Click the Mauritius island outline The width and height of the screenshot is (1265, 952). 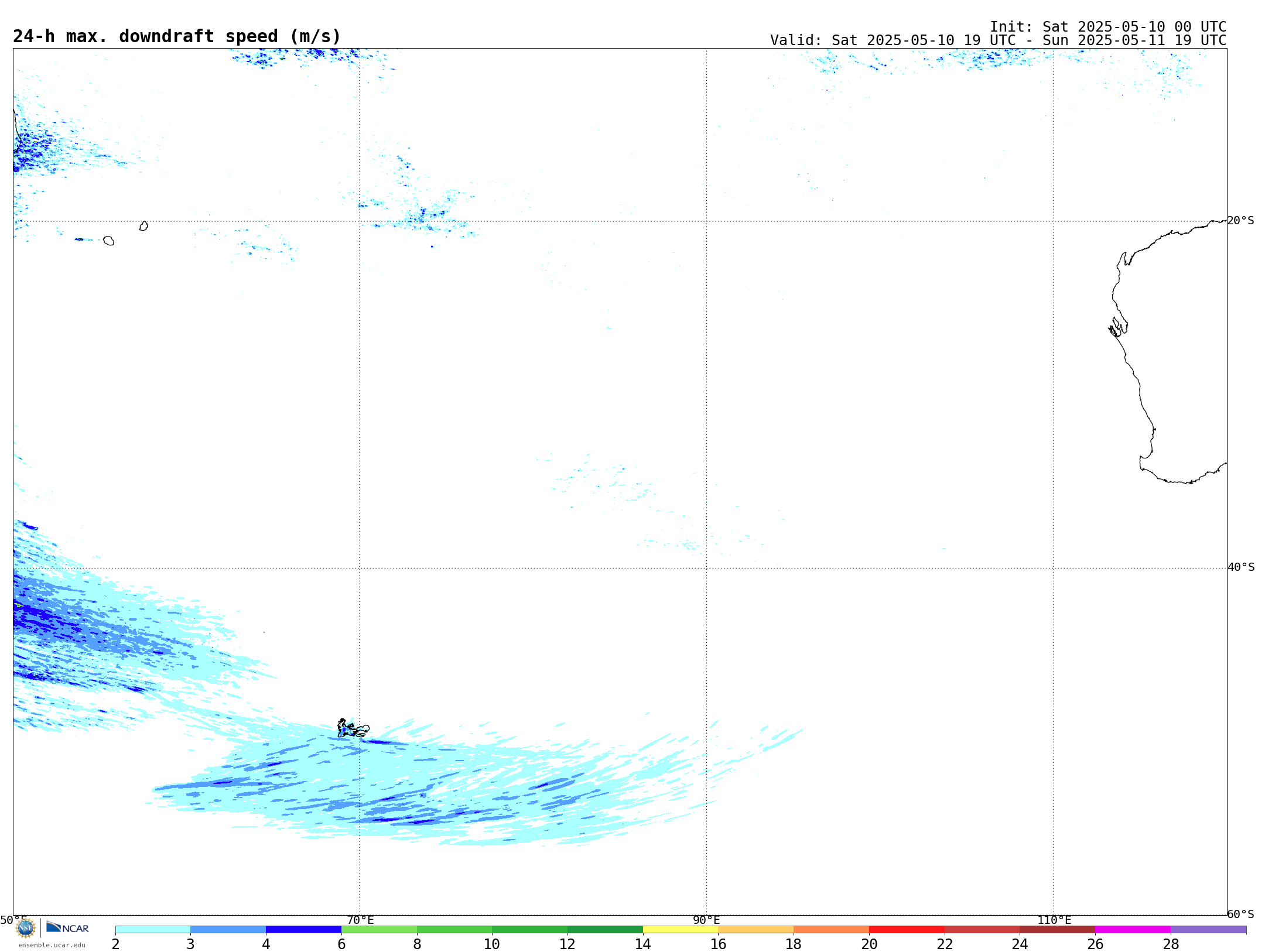tap(143, 226)
